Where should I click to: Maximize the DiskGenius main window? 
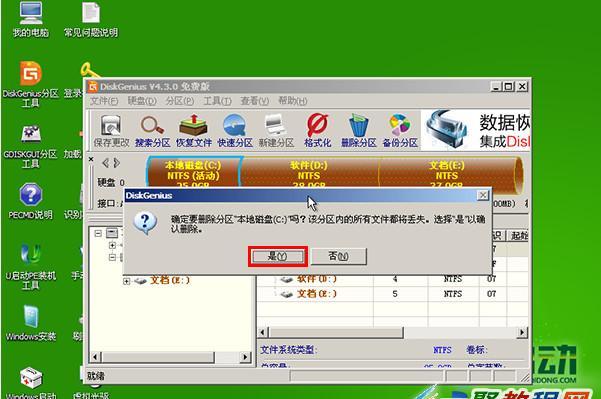pos(509,87)
